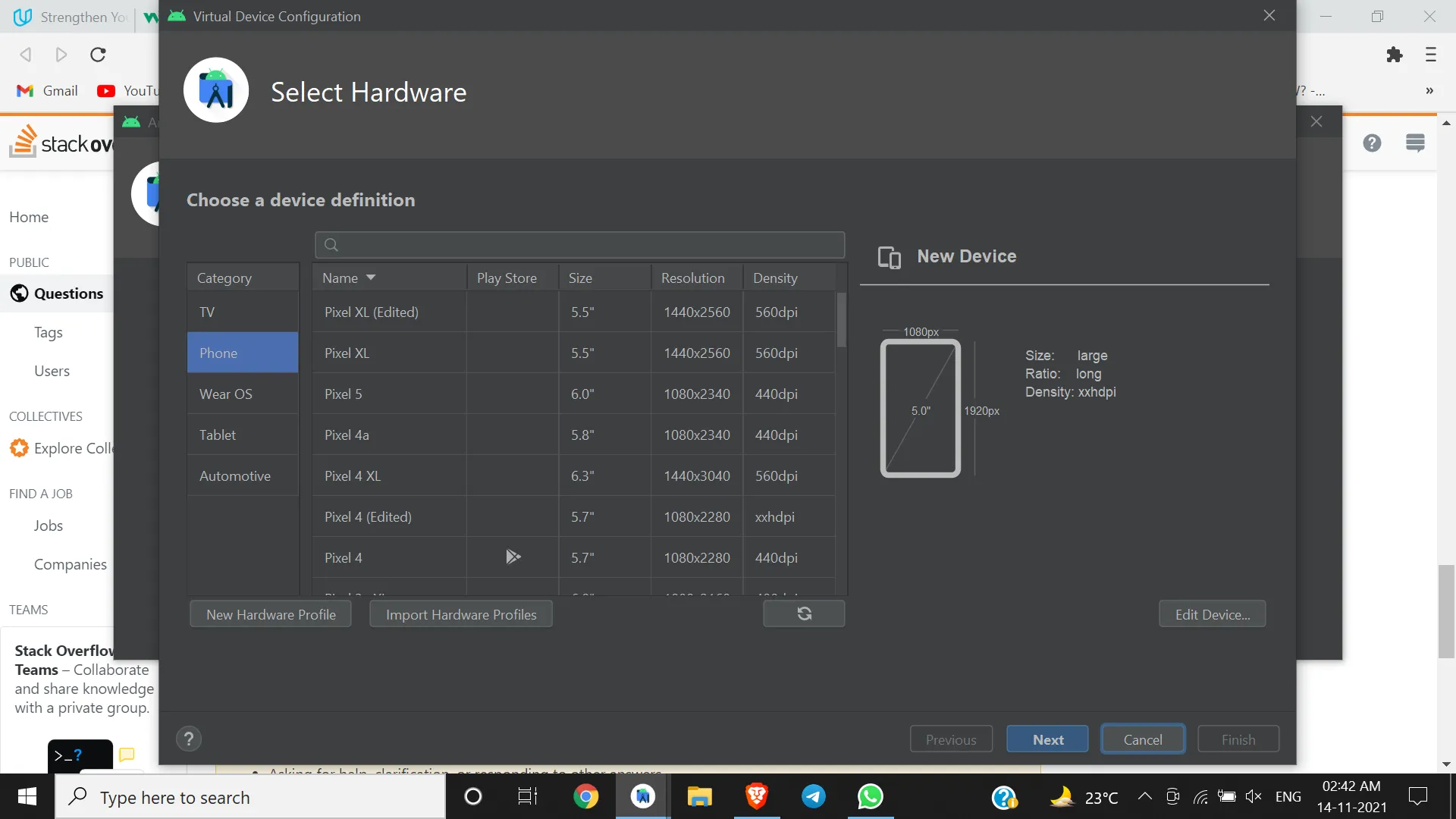Open Tags in Stack Overflow sidebar

(49, 332)
